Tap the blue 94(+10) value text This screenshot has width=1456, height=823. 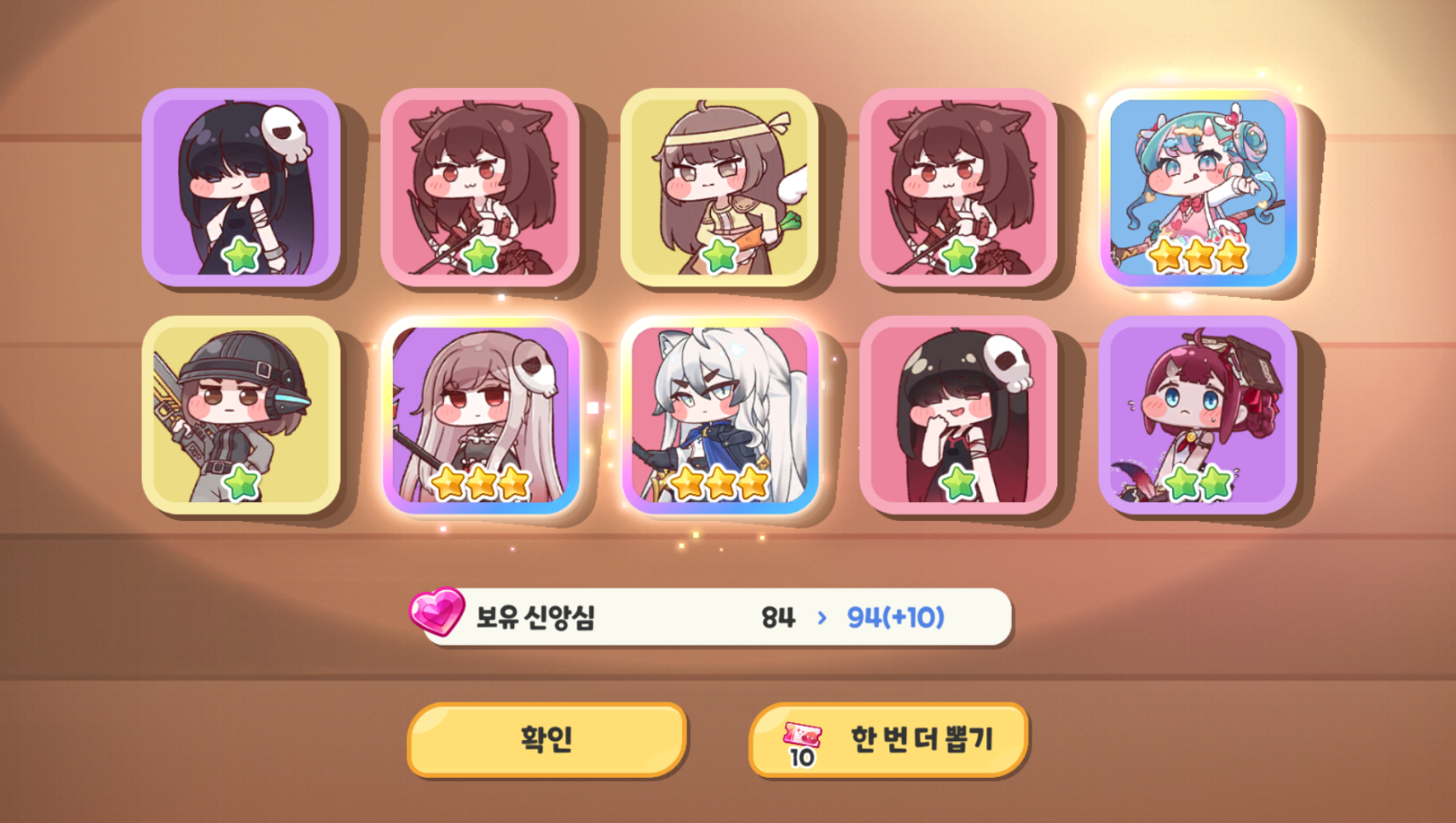pyautogui.click(x=896, y=617)
